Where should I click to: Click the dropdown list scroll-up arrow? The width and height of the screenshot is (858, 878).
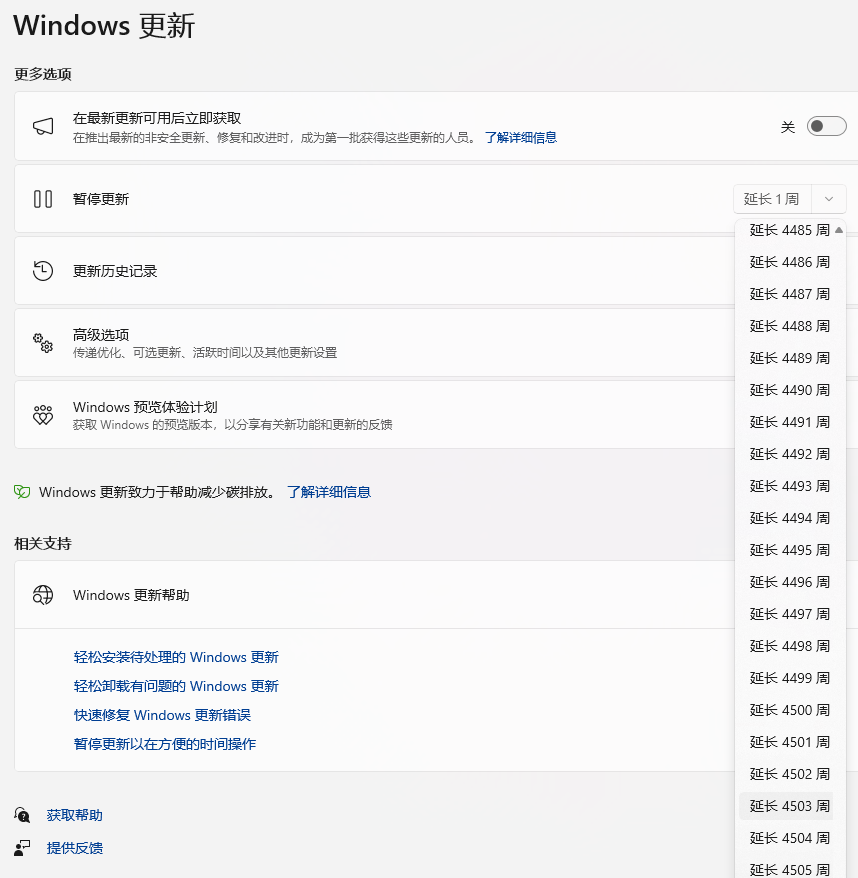pyautogui.click(x=839, y=230)
